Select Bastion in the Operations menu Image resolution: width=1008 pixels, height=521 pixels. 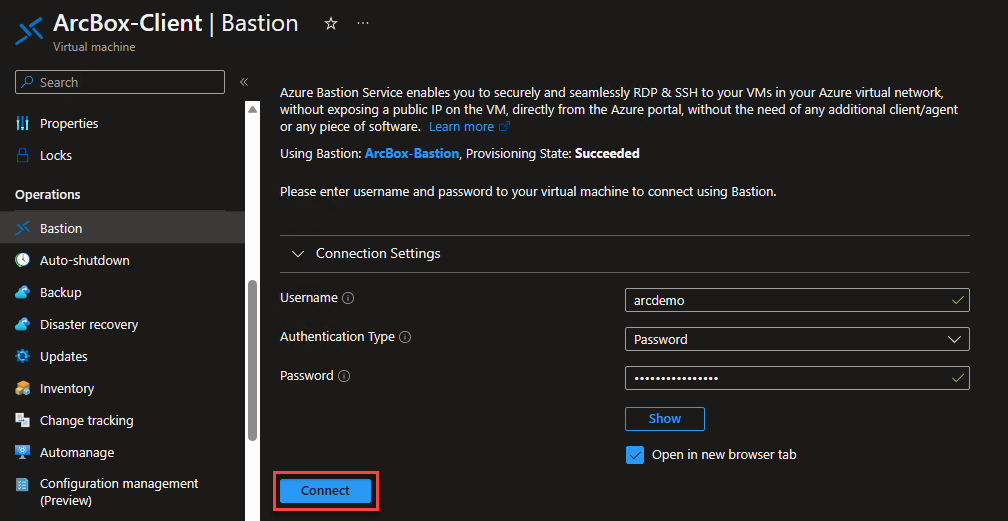point(122,228)
